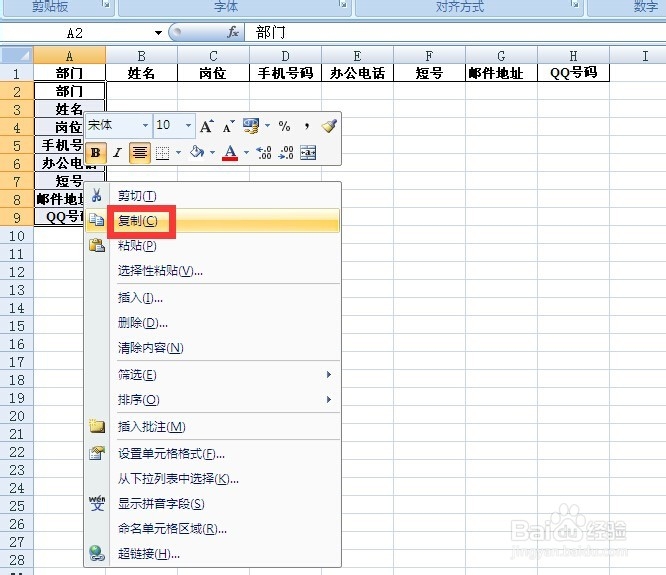The height and width of the screenshot is (575, 666).
Task: Choose 插入批注(M) from context menu
Action: [212, 426]
